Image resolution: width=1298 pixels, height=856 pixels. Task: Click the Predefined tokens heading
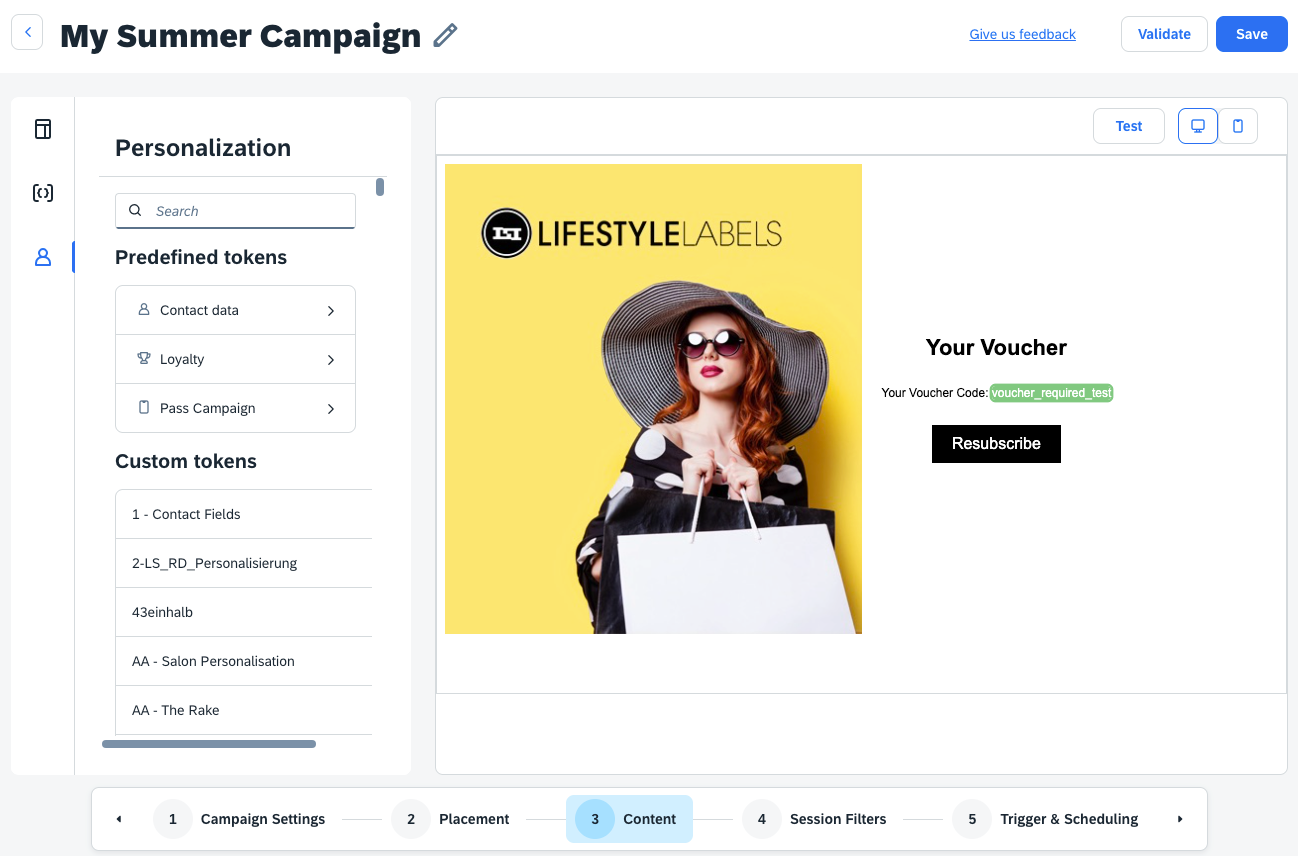[201, 257]
